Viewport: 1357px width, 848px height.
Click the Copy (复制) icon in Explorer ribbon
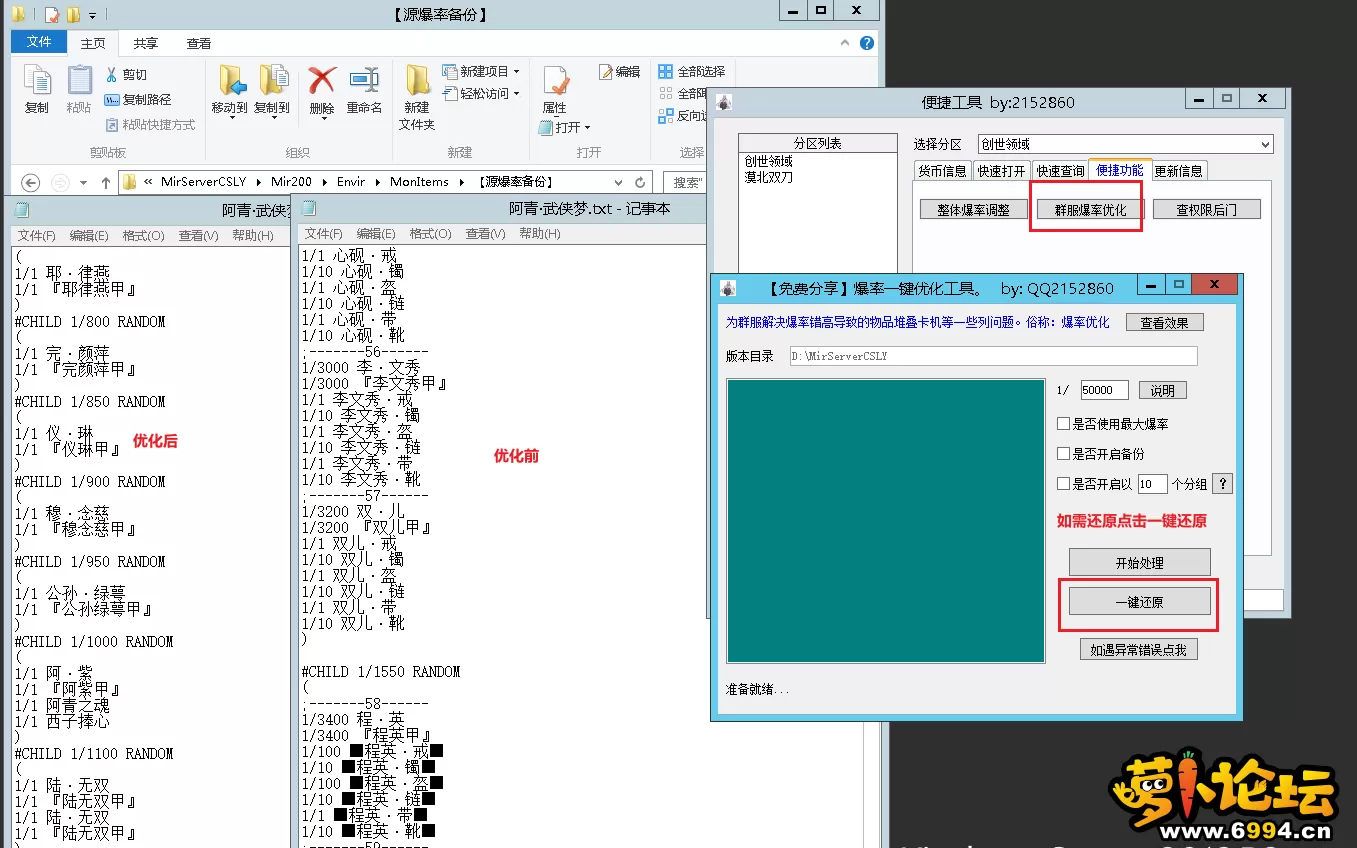[37, 80]
